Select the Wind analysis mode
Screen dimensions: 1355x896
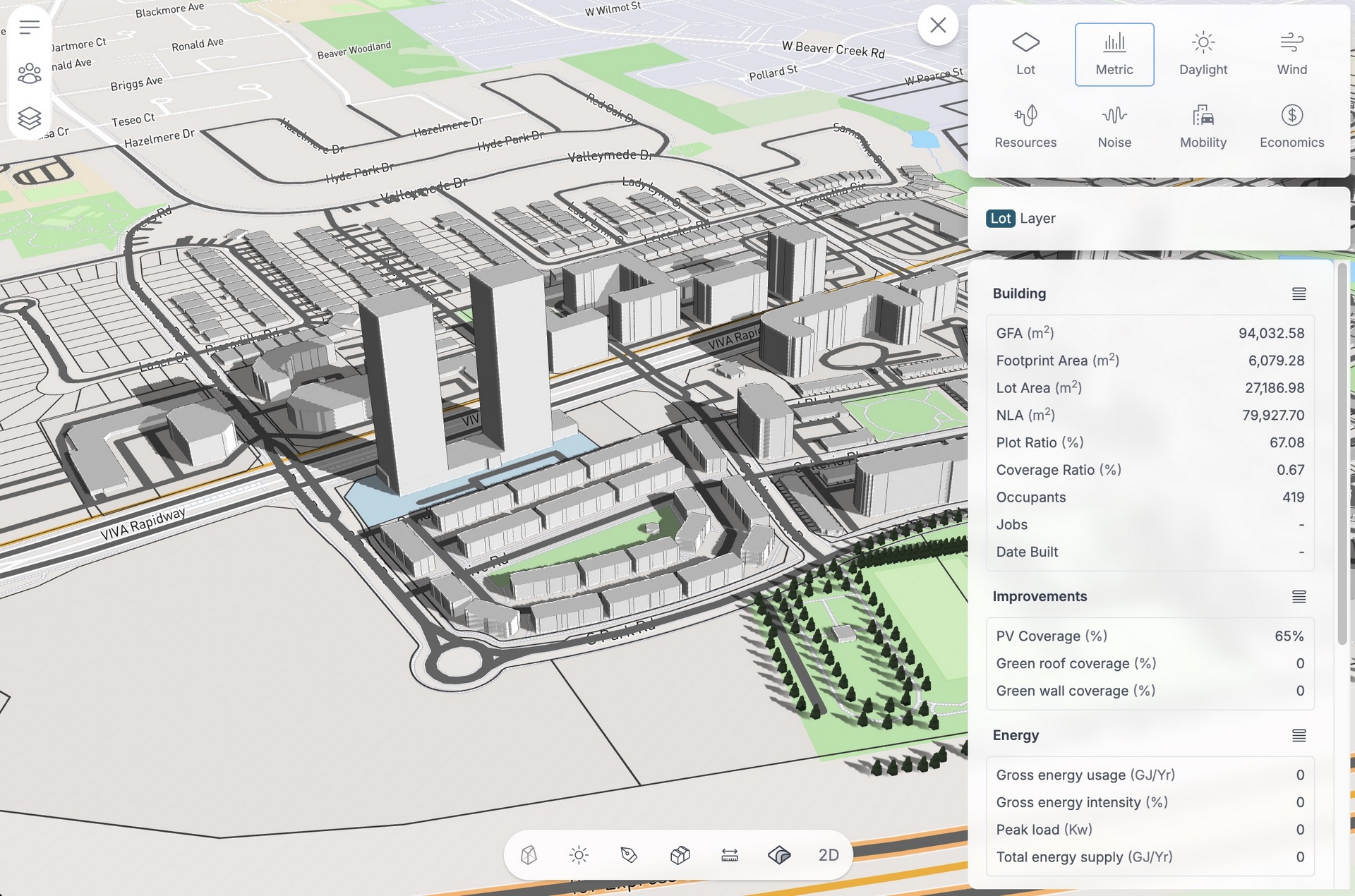tap(1291, 53)
